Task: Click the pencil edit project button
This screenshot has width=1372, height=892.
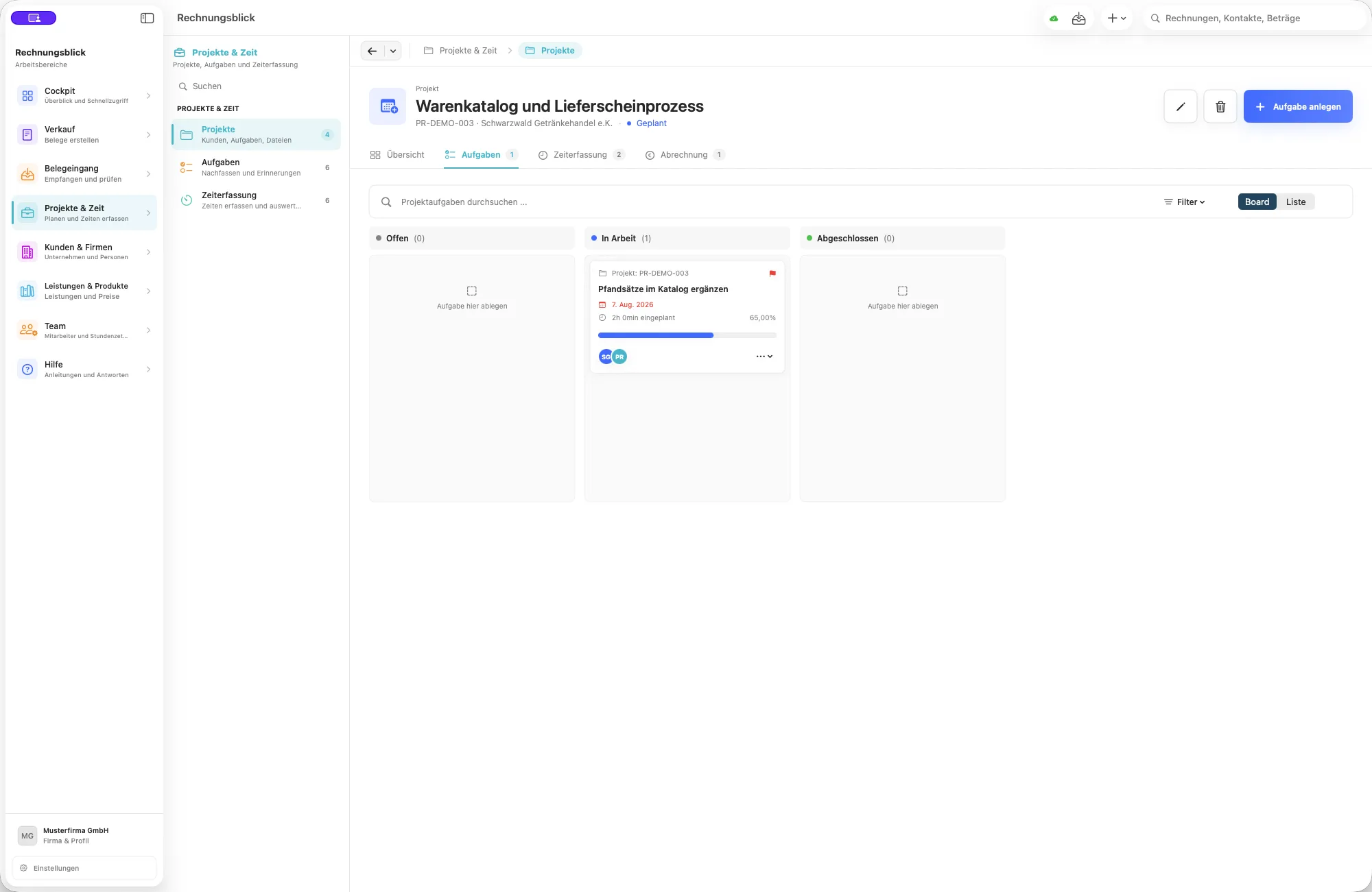Action: 1181,106
